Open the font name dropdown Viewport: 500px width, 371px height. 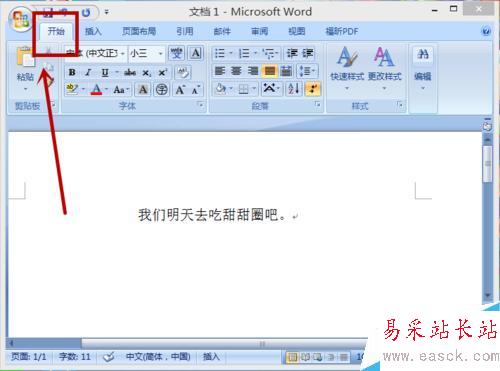pyautogui.click(x=123, y=53)
